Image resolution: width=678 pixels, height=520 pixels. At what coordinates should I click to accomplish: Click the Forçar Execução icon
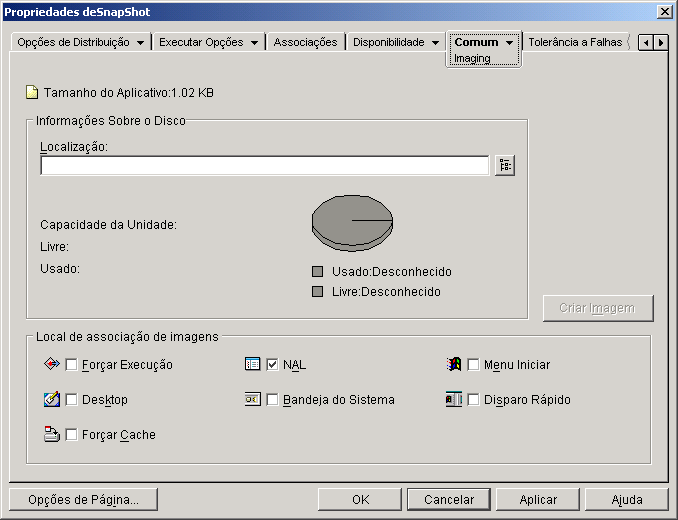click(51, 364)
